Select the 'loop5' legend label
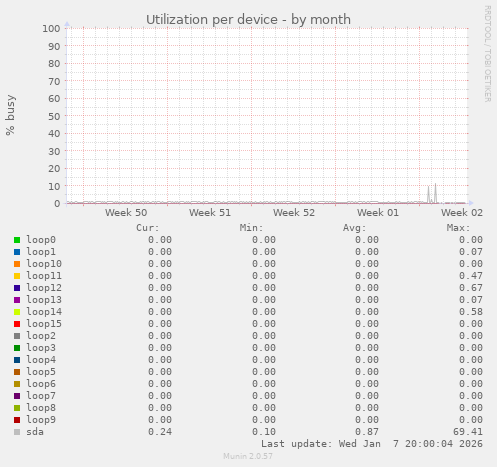The width and height of the screenshot is (497, 467). pos(41,372)
